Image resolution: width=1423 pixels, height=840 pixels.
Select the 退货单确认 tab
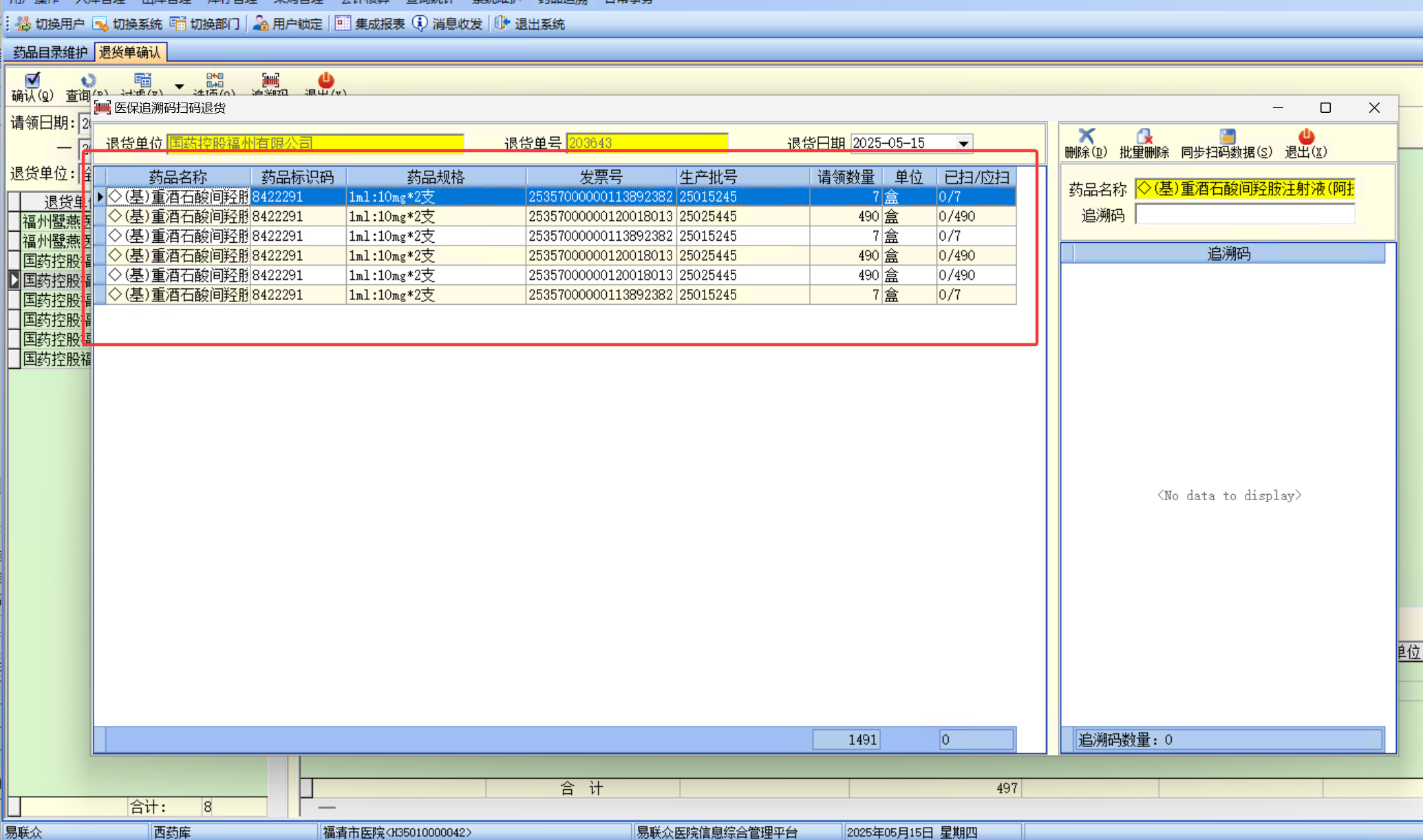pos(130,52)
